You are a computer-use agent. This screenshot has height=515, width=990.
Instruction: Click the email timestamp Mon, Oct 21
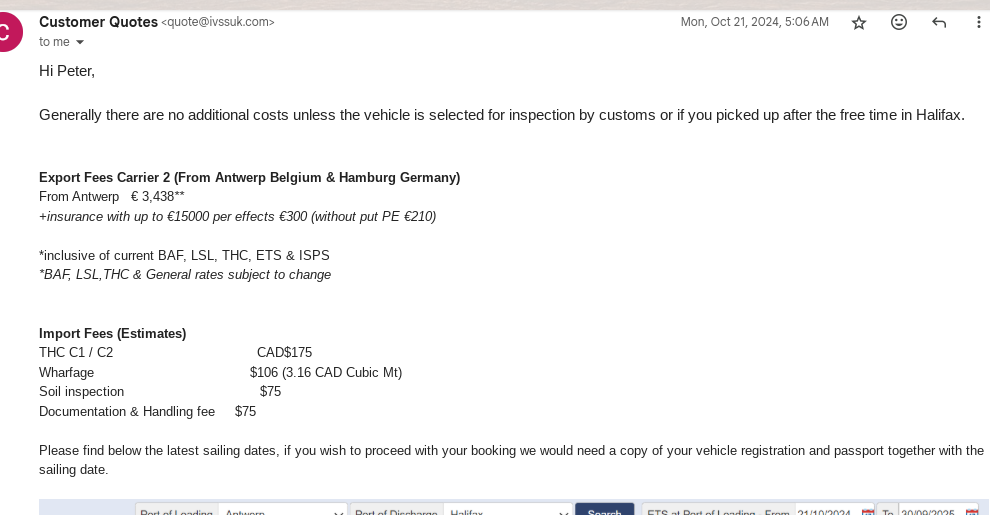point(754,22)
